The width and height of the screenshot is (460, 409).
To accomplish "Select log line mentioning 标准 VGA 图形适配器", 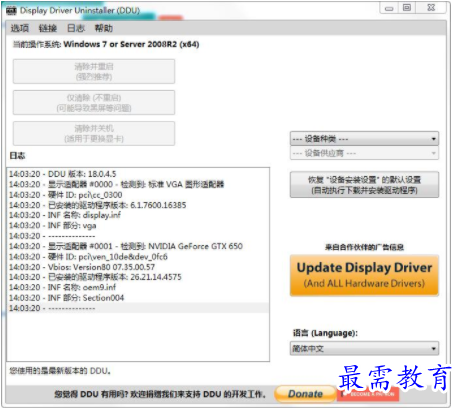I will [138, 184].
